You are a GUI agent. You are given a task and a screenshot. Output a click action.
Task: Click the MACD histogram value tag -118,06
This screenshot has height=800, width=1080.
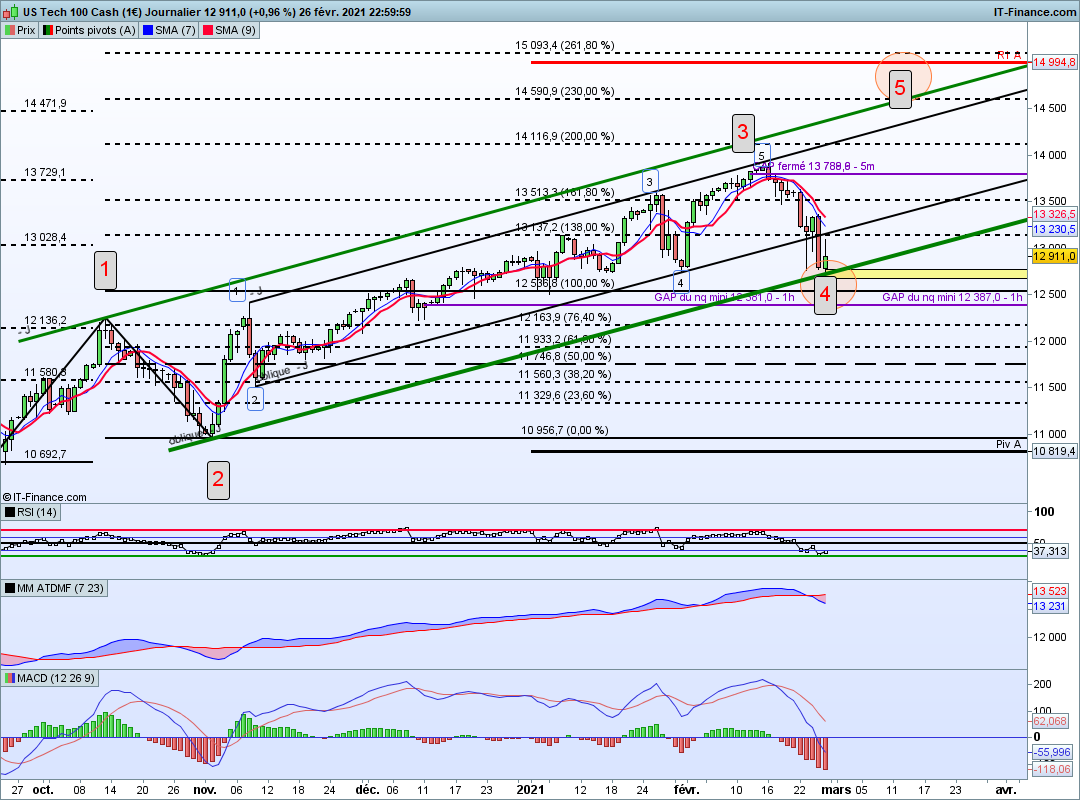coord(1052,769)
